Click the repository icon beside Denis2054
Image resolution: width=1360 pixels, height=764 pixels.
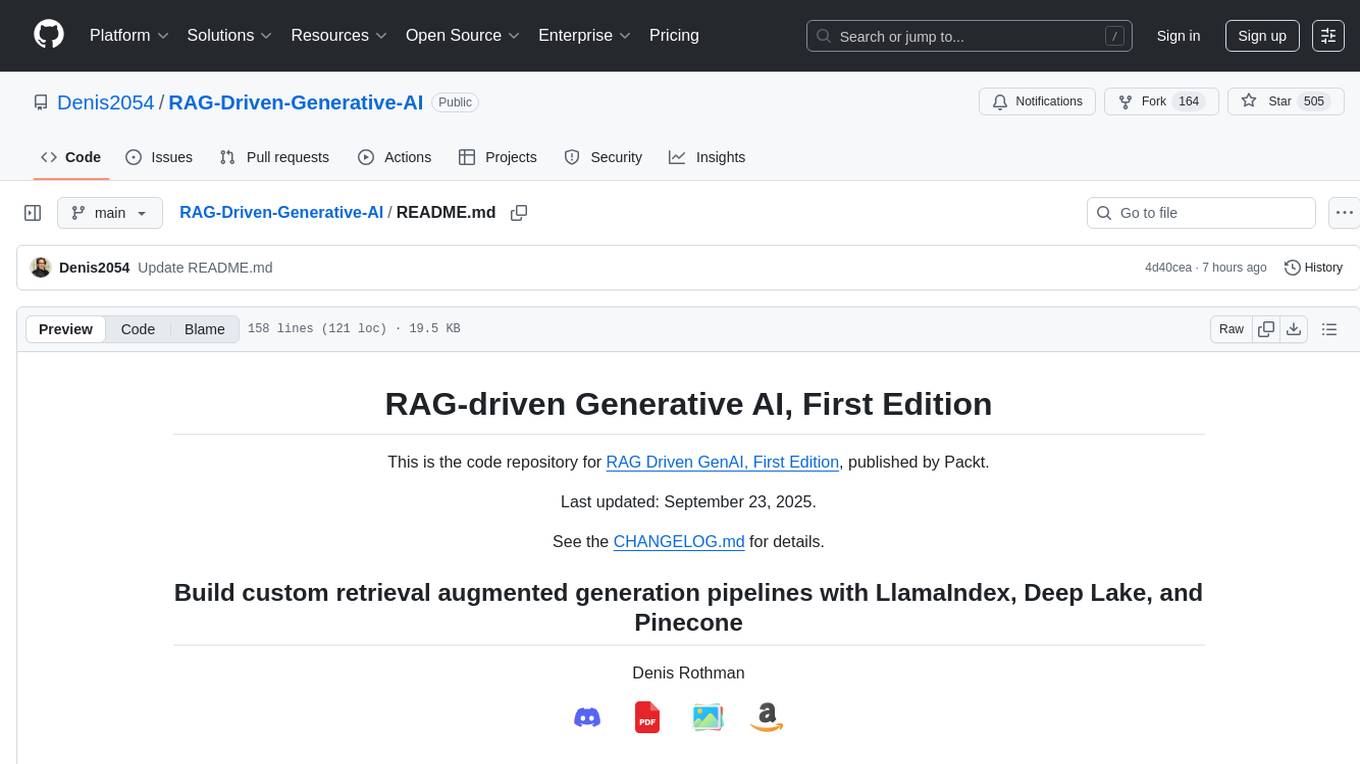tap(40, 102)
